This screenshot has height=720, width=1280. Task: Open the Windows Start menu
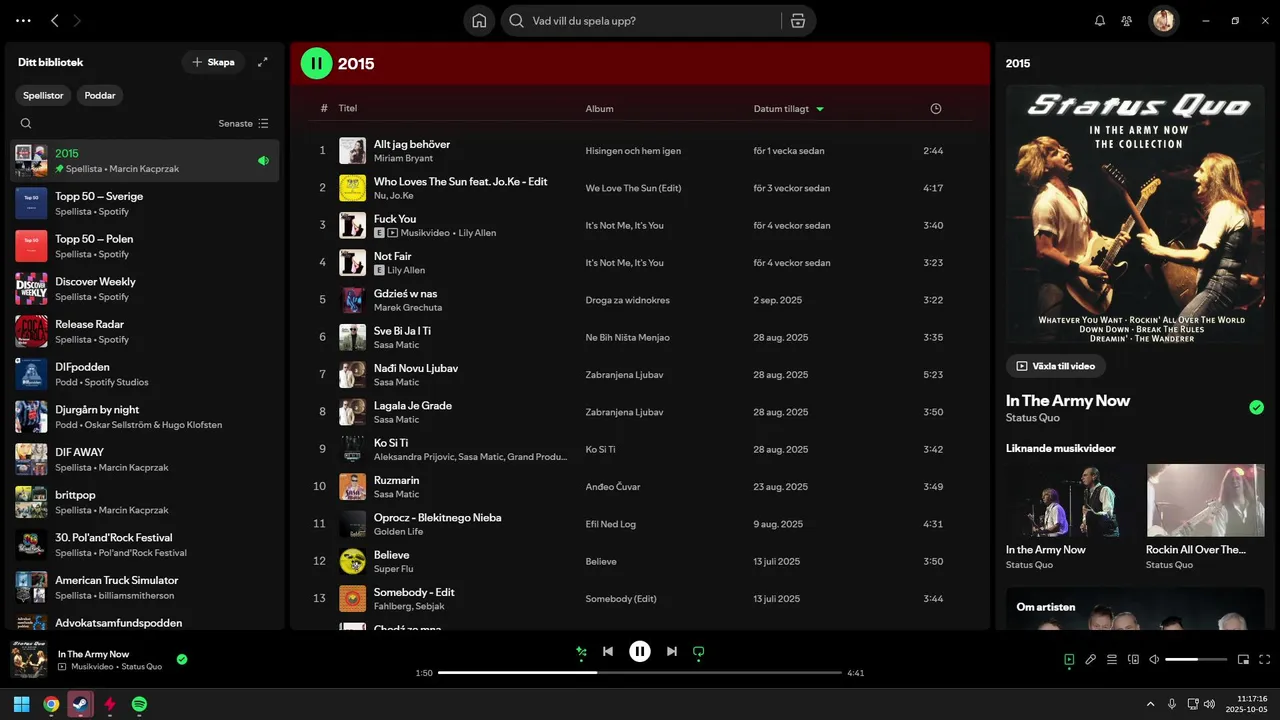(21, 704)
